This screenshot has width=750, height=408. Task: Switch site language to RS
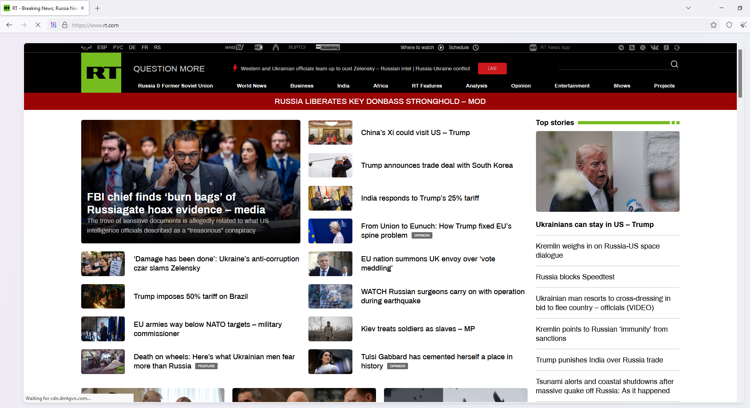157,47
